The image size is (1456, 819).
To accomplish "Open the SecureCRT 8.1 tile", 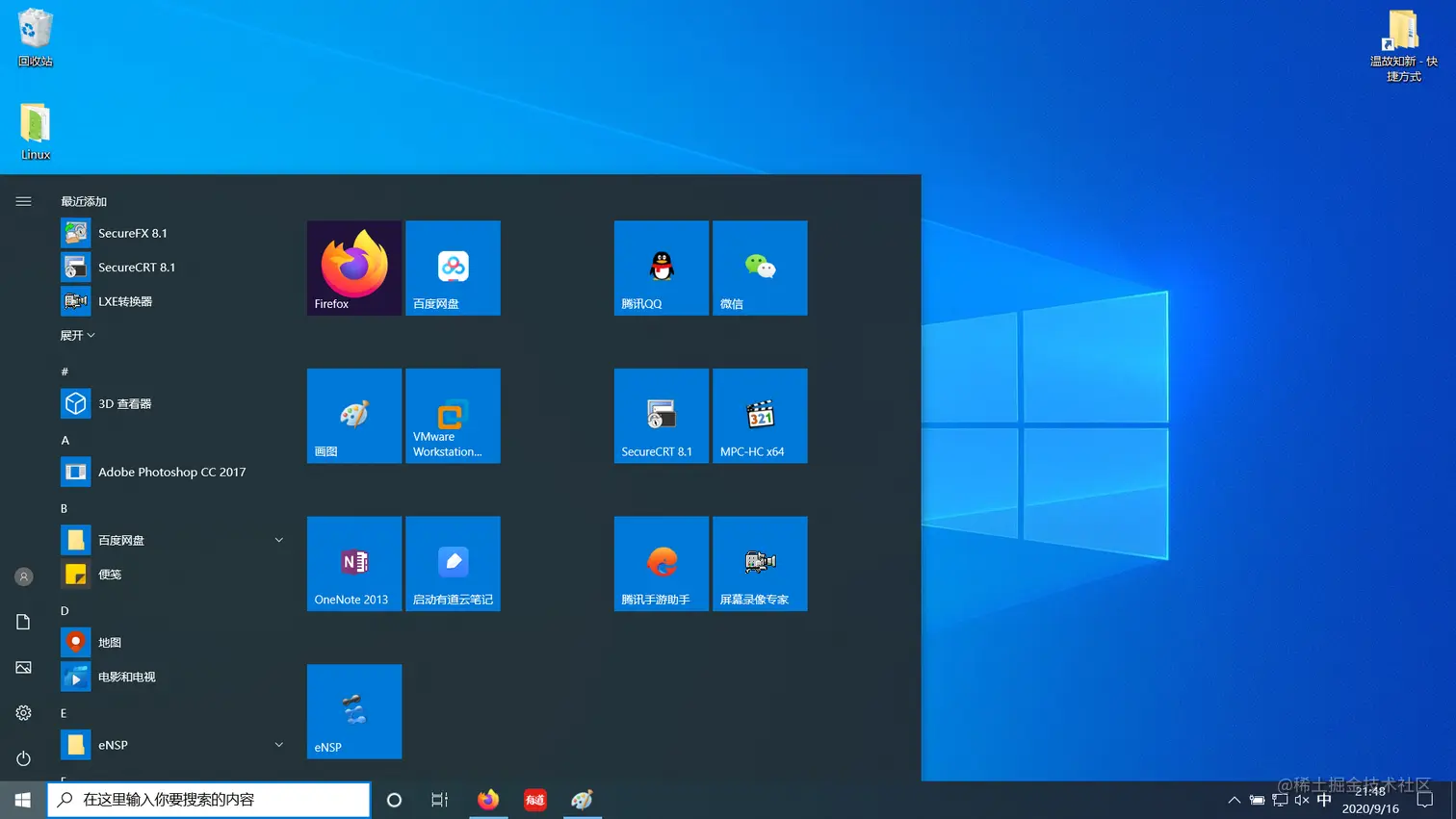I will 662,416.
